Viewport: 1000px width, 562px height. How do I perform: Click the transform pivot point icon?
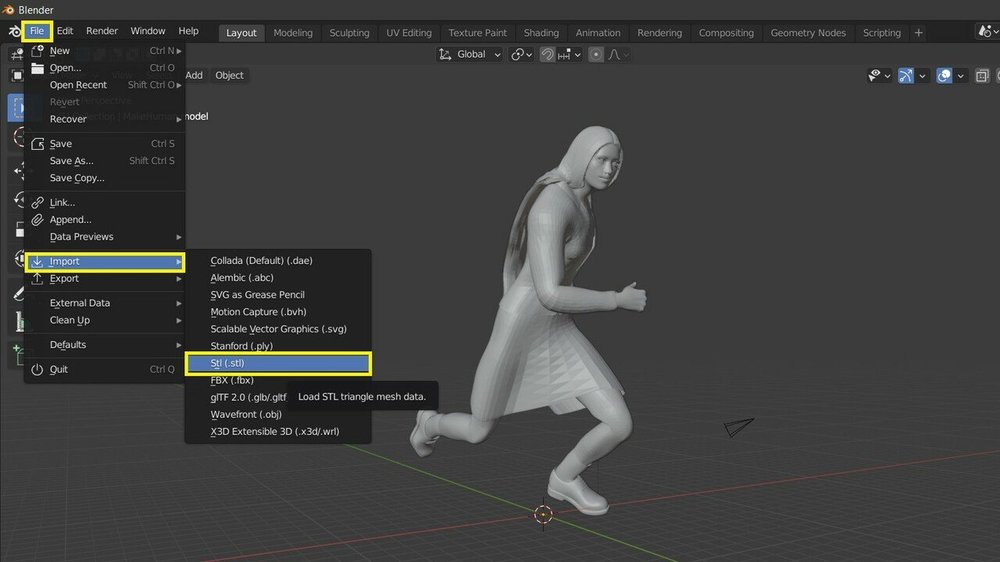point(518,54)
